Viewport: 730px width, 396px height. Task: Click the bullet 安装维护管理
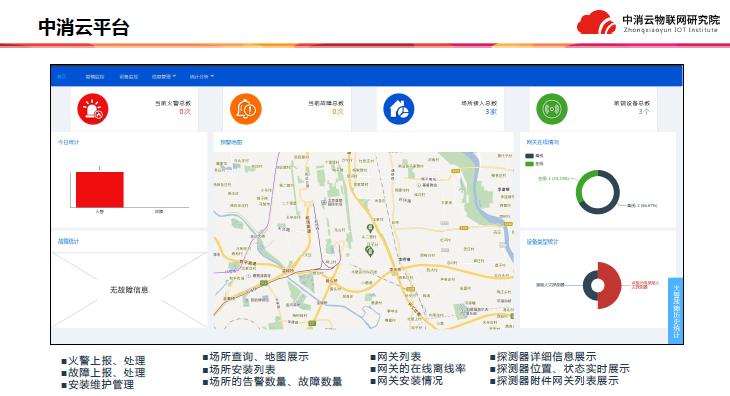point(98,385)
